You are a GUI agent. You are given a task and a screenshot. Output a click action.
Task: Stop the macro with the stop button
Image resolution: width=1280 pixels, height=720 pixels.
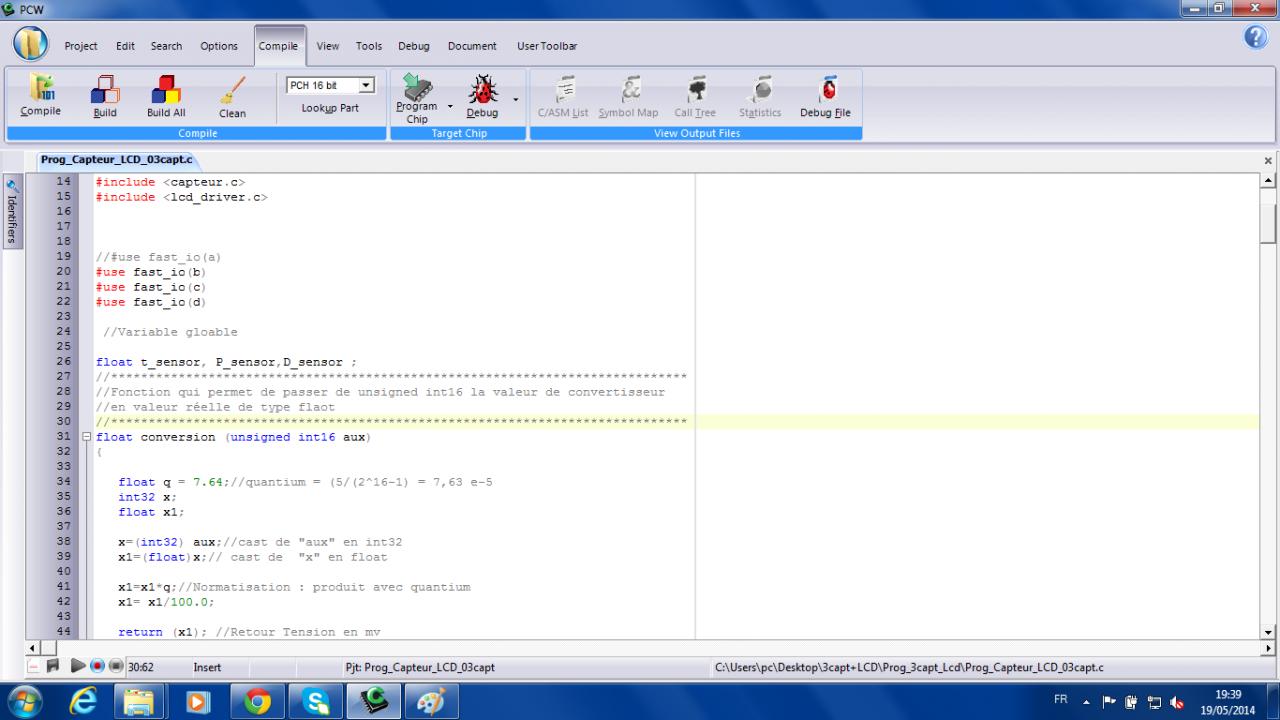(116, 666)
